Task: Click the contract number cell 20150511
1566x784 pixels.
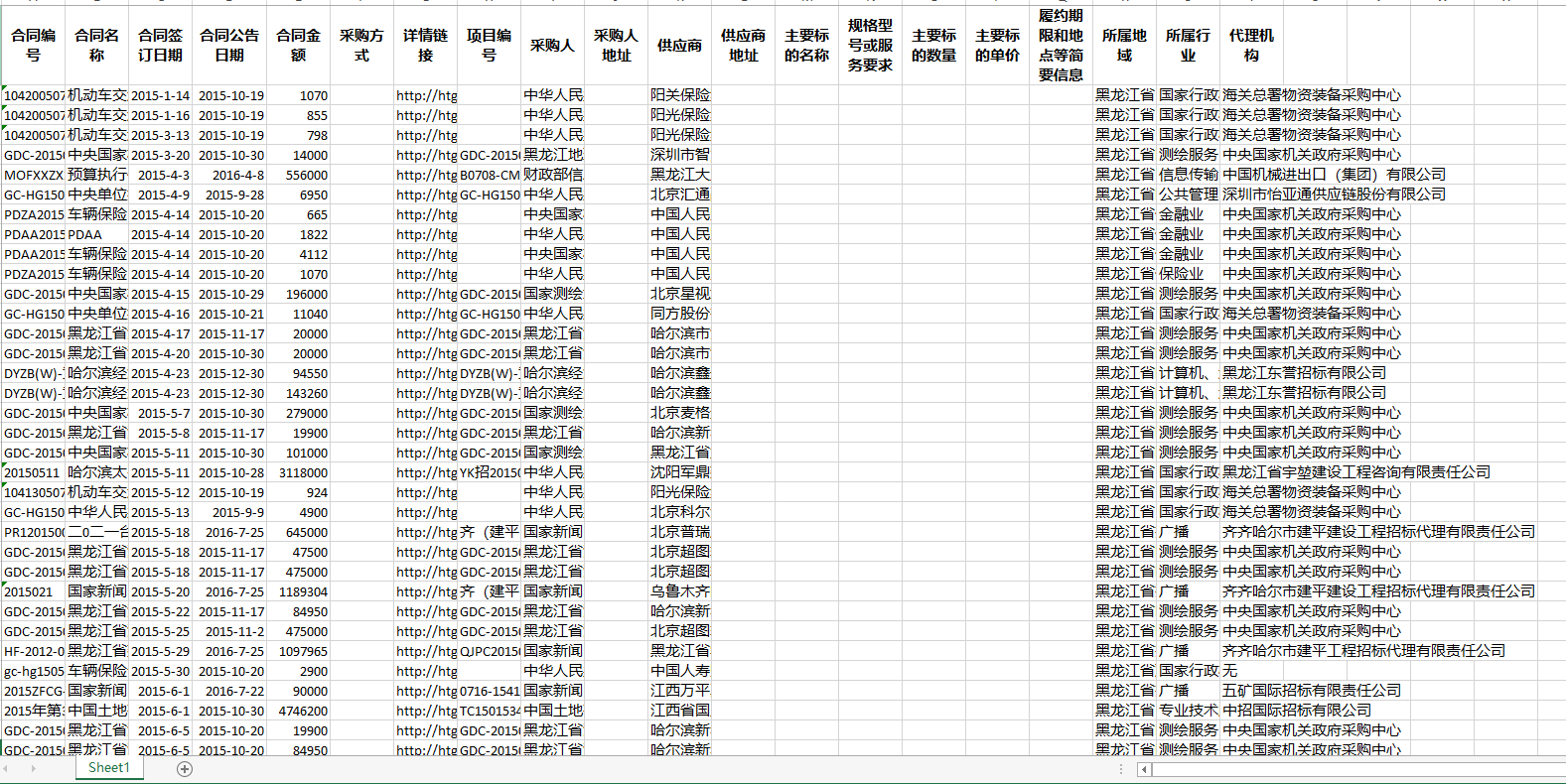Action: click(x=34, y=472)
